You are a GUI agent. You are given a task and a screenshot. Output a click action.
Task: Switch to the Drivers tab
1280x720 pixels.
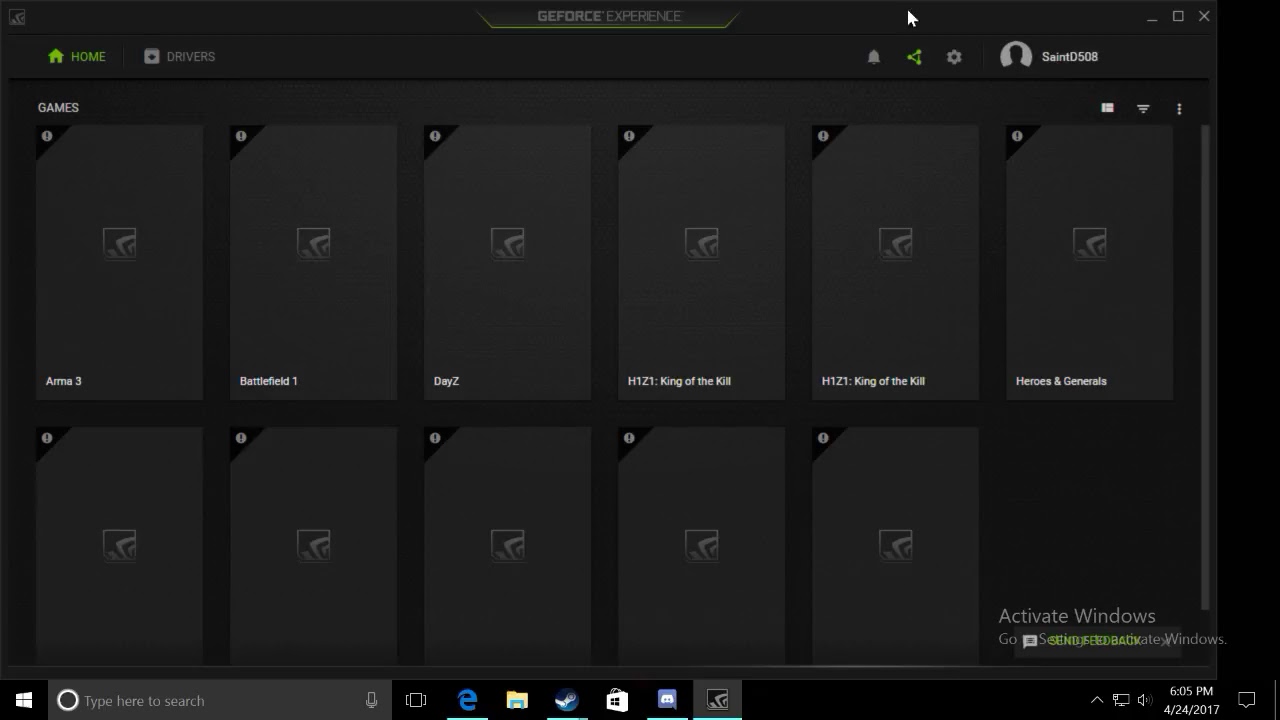tap(179, 57)
